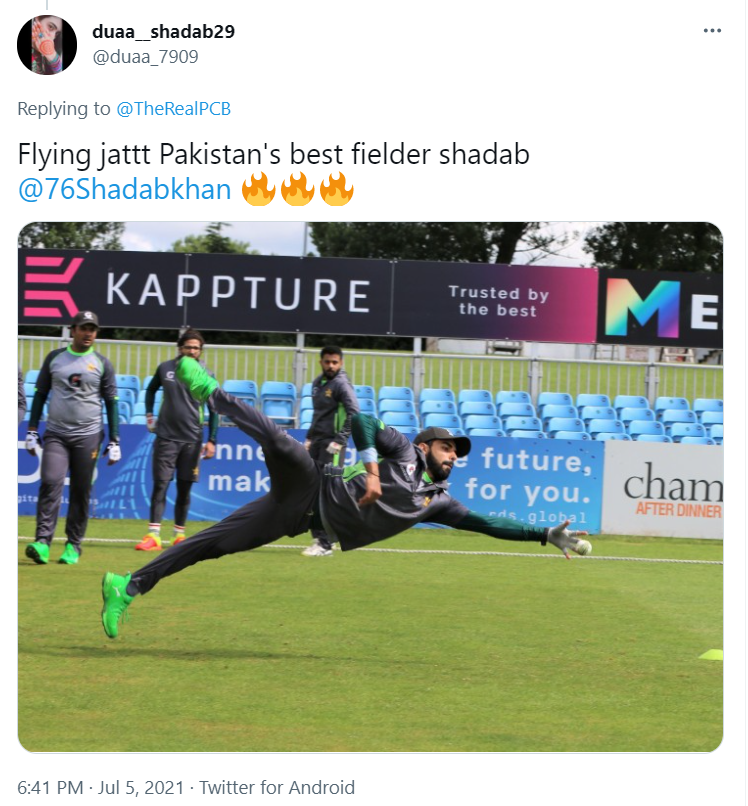Click the pink Kappture logo in the photo
The height and width of the screenshot is (806, 748).
click(x=53, y=287)
